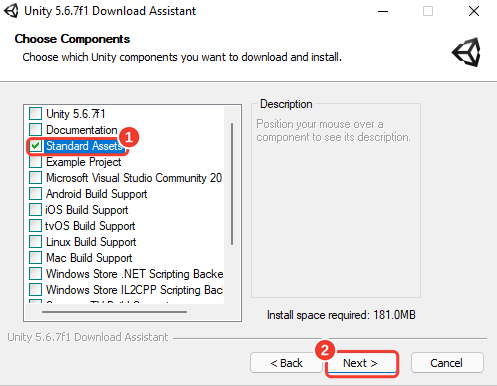Viewport: 497px width, 386px height.
Task: Select the 'Documentation' list label
Action: click(x=82, y=130)
